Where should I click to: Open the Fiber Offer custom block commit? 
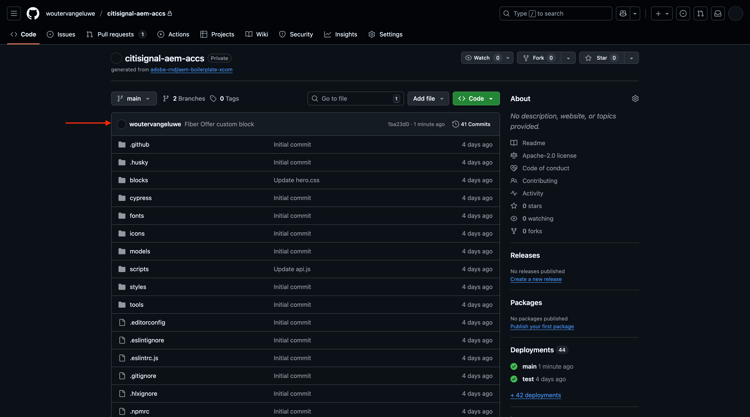(219, 124)
